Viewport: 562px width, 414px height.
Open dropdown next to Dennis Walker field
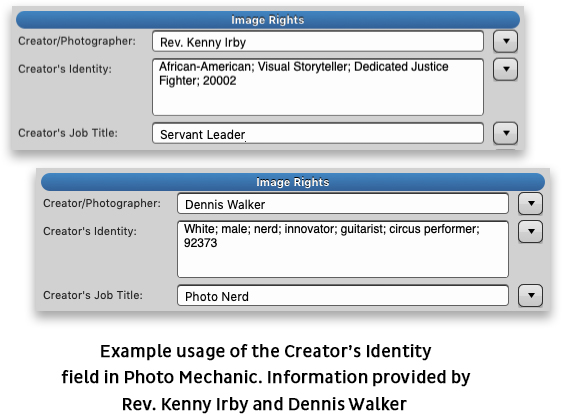(530, 203)
